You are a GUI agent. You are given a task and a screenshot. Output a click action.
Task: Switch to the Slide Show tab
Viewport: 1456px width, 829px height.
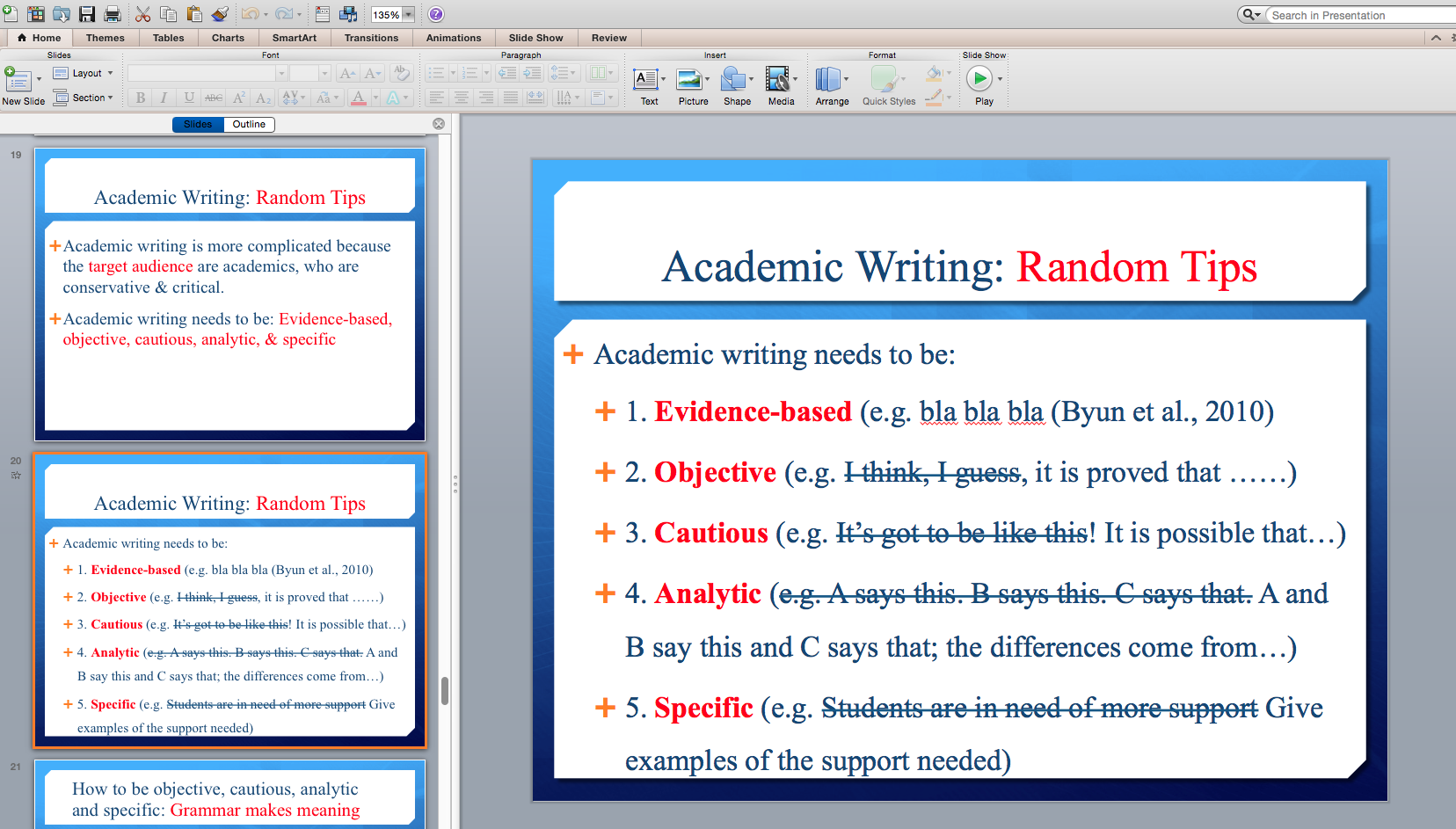pyautogui.click(x=535, y=38)
